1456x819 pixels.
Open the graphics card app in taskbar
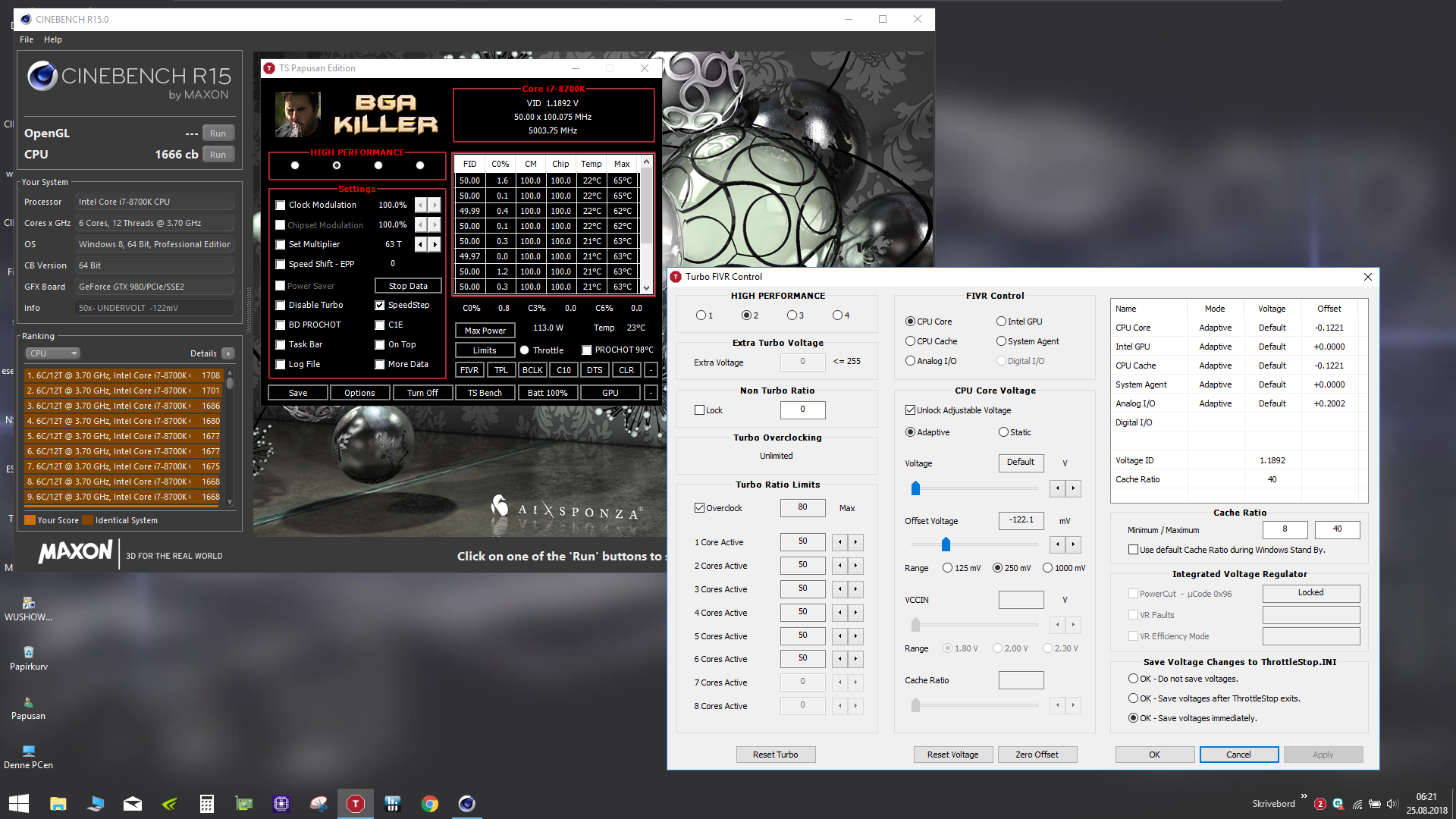click(x=244, y=804)
